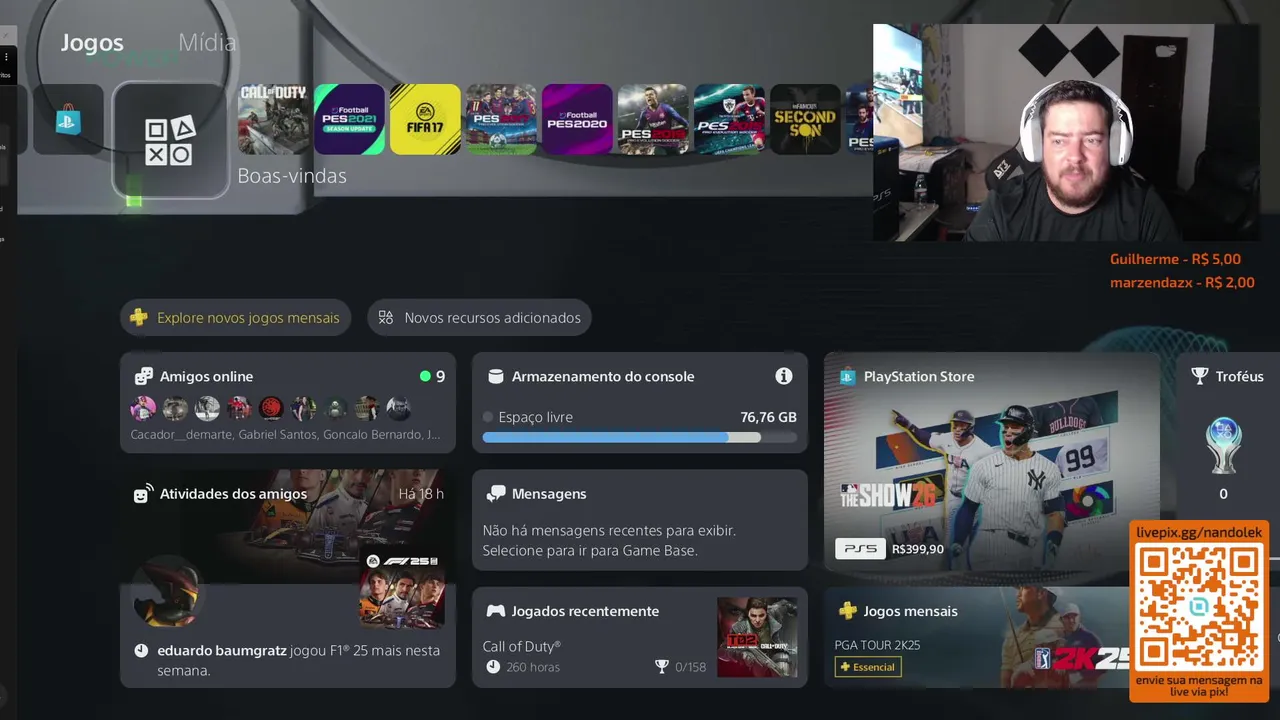This screenshot has width=1280, height=720.
Task: Click the shapes icon in Novos recursos adicionados
Action: (385, 318)
